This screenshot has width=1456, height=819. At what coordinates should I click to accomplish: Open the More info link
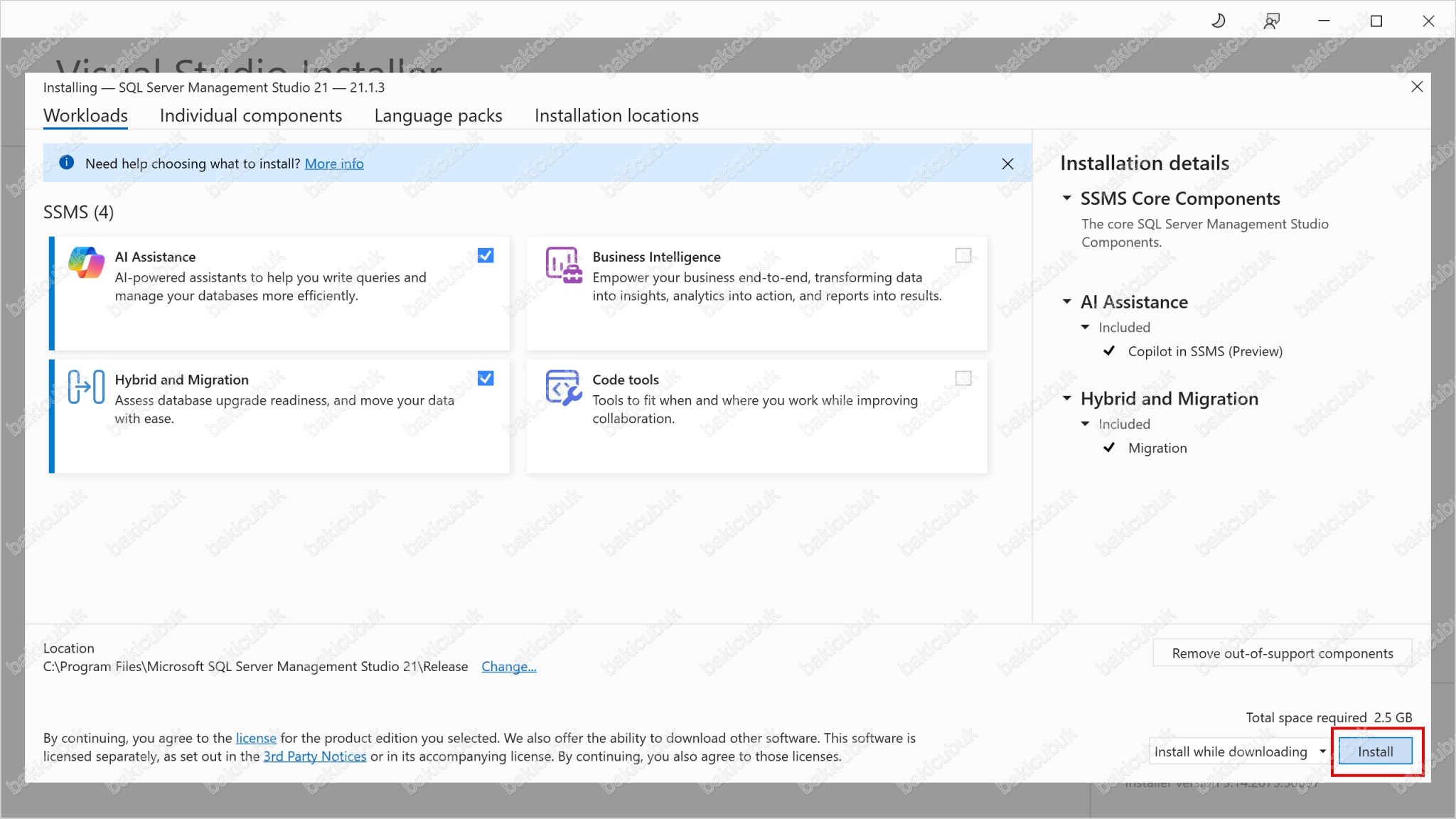(x=334, y=164)
